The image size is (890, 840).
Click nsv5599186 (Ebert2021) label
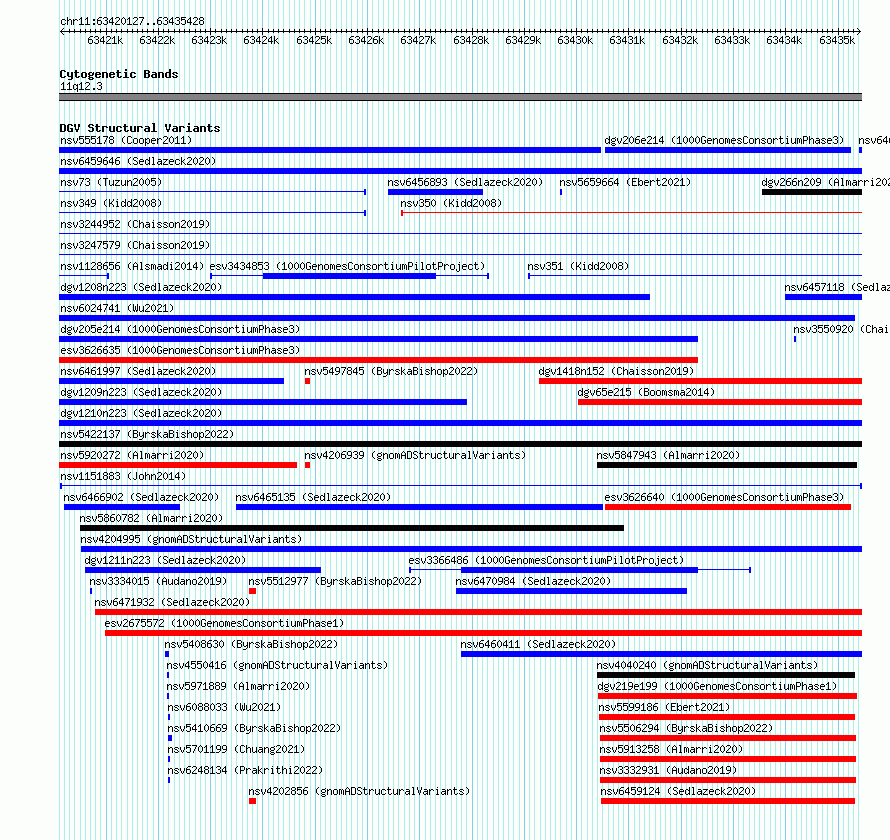pos(664,707)
